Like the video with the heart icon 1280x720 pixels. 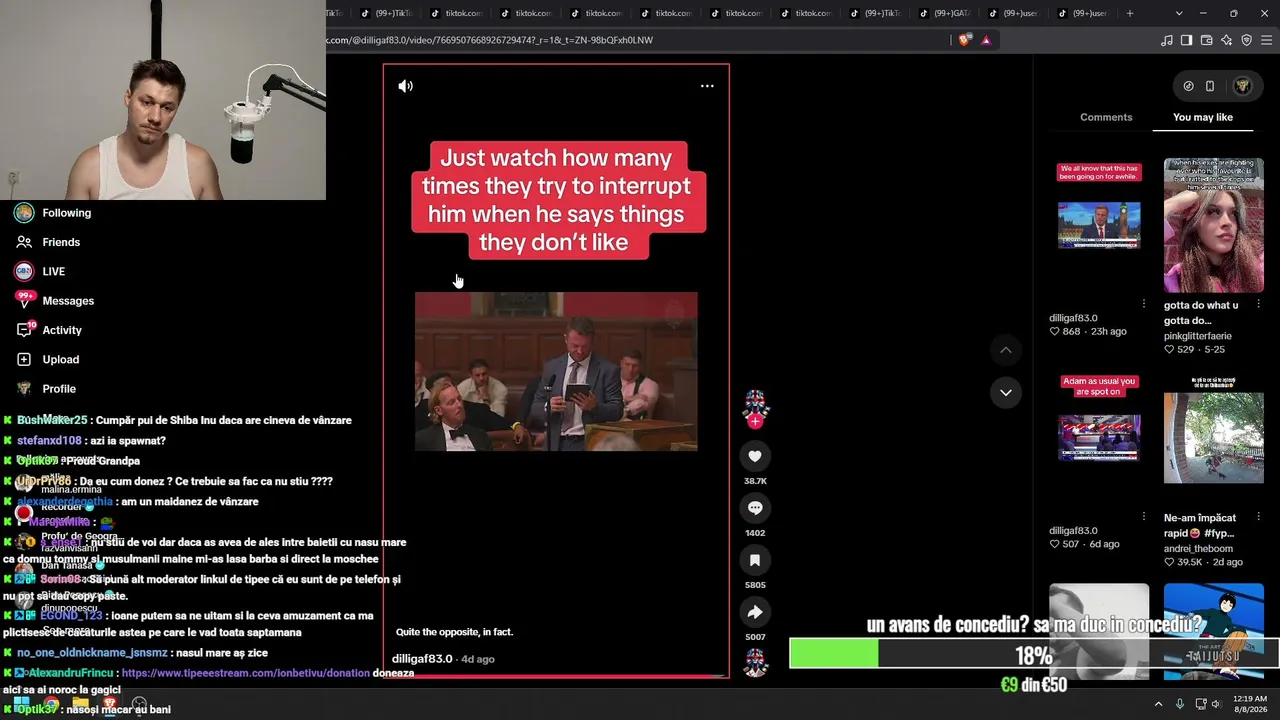(755, 456)
